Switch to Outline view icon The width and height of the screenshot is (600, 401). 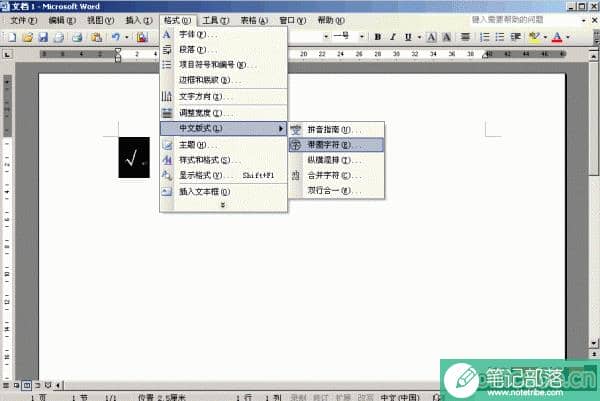[37, 385]
